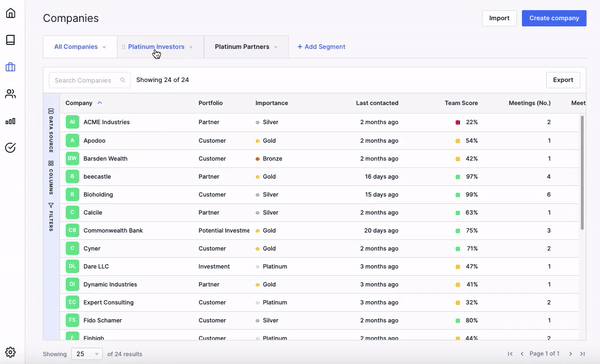Viewport: 600px width, 364px height.
Task: Open the settings gear icon
Action: (10, 352)
